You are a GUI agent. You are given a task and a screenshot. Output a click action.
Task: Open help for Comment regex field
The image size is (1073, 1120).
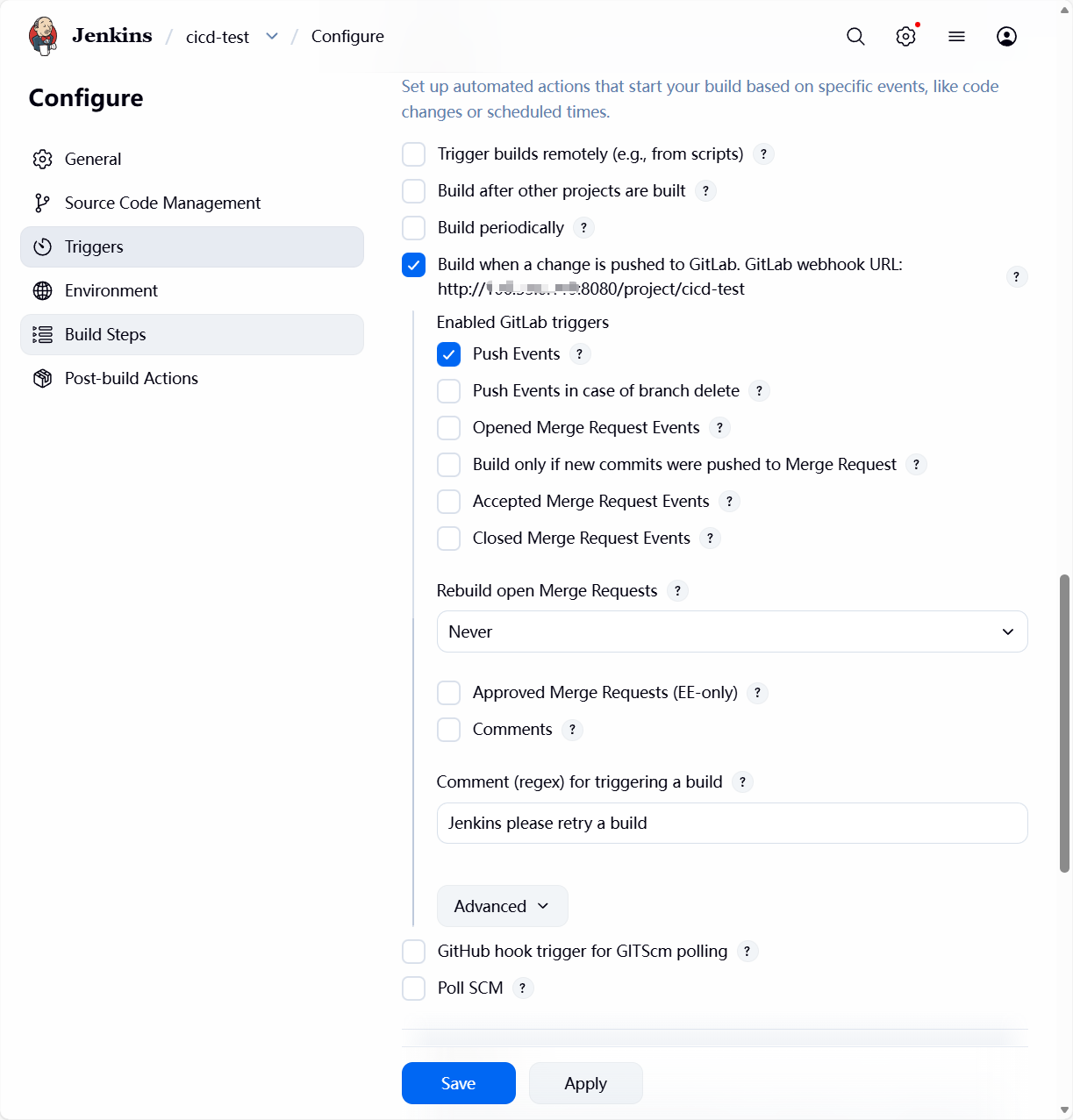(742, 782)
